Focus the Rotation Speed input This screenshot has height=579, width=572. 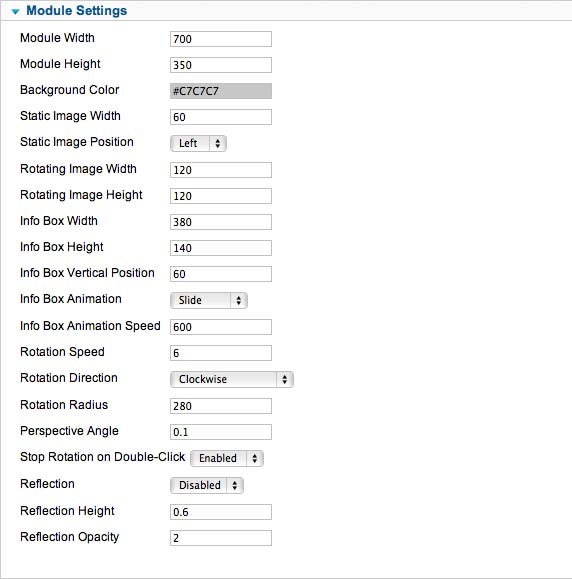click(x=221, y=353)
